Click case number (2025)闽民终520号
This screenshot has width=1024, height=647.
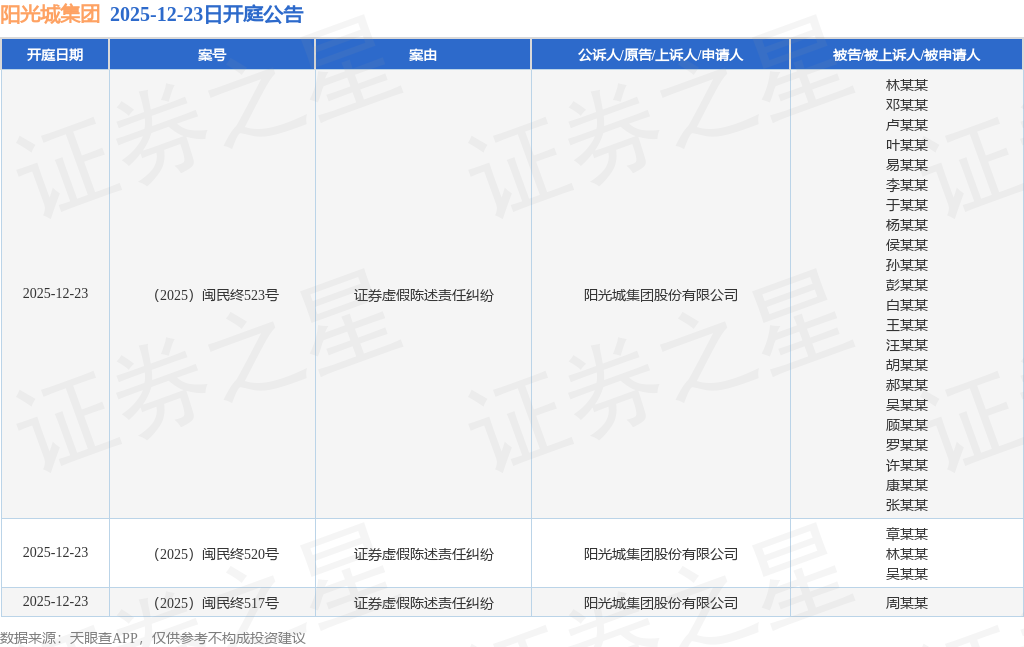tap(216, 554)
